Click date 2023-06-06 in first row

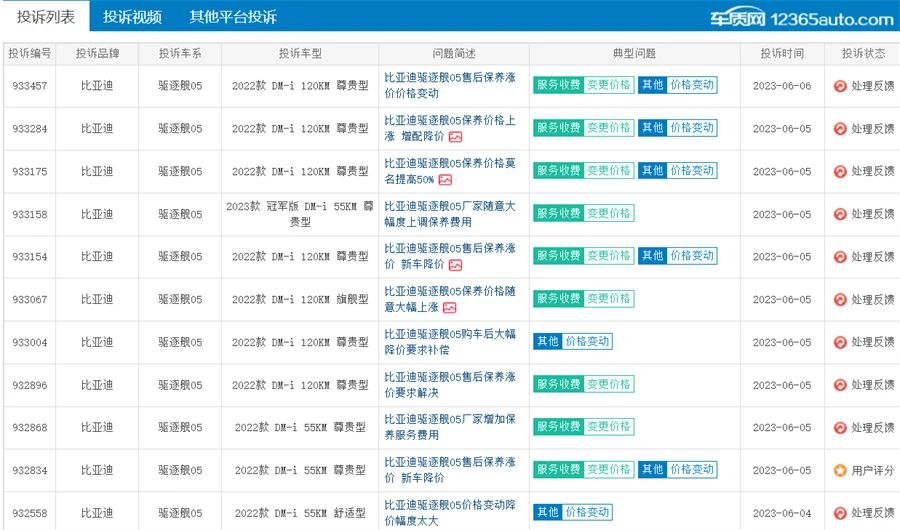click(x=782, y=86)
